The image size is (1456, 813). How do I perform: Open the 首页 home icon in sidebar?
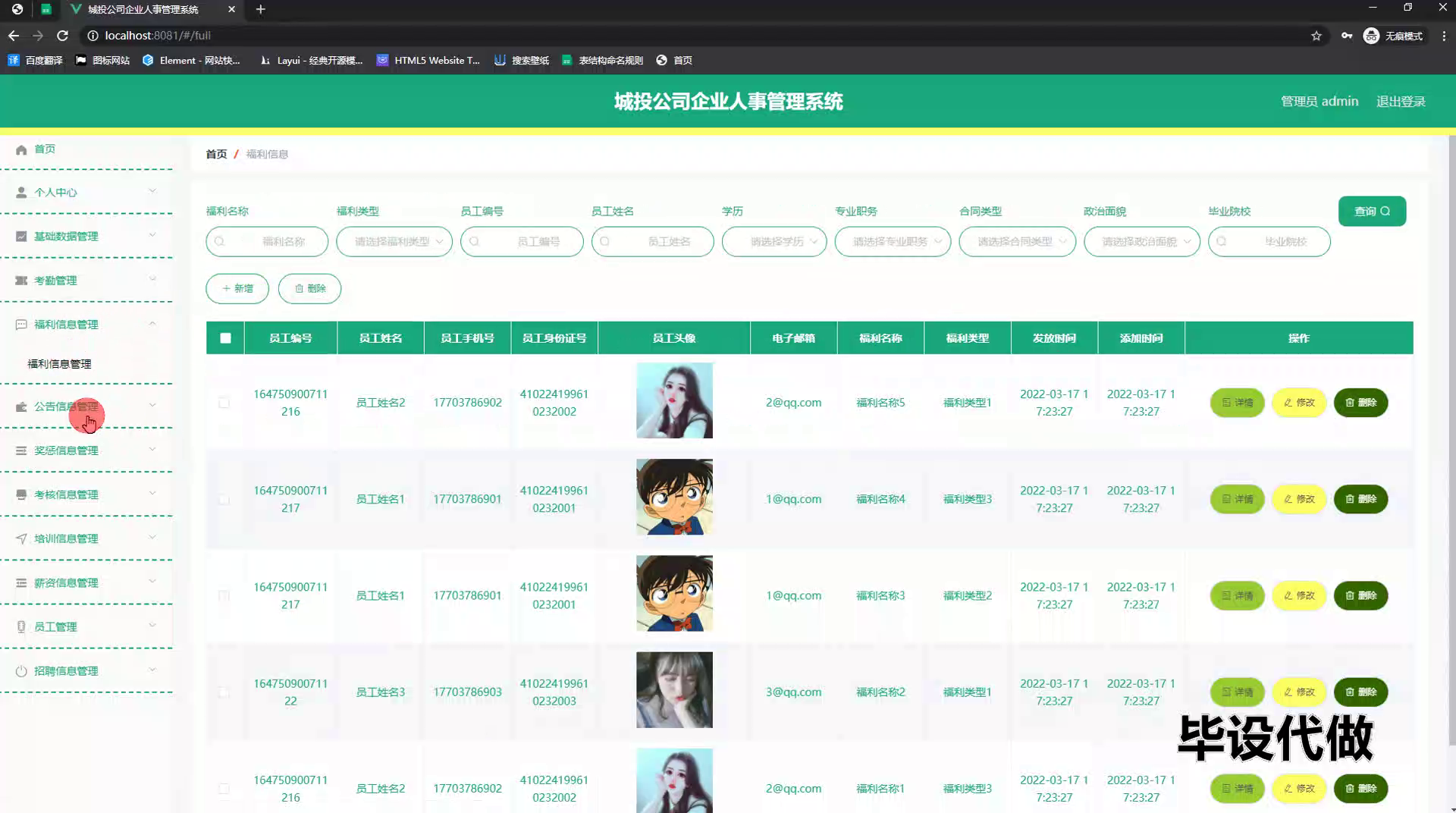click(21, 149)
